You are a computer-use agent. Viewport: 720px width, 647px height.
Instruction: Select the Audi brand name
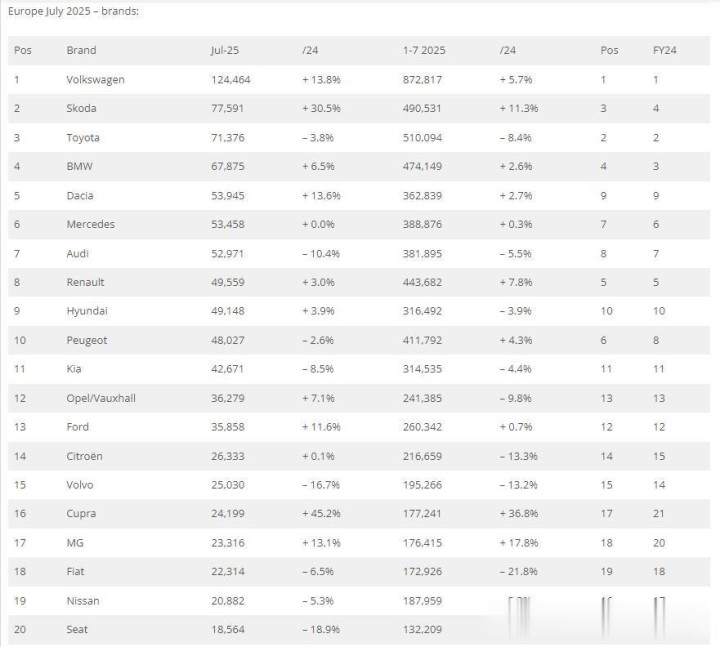(78, 253)
